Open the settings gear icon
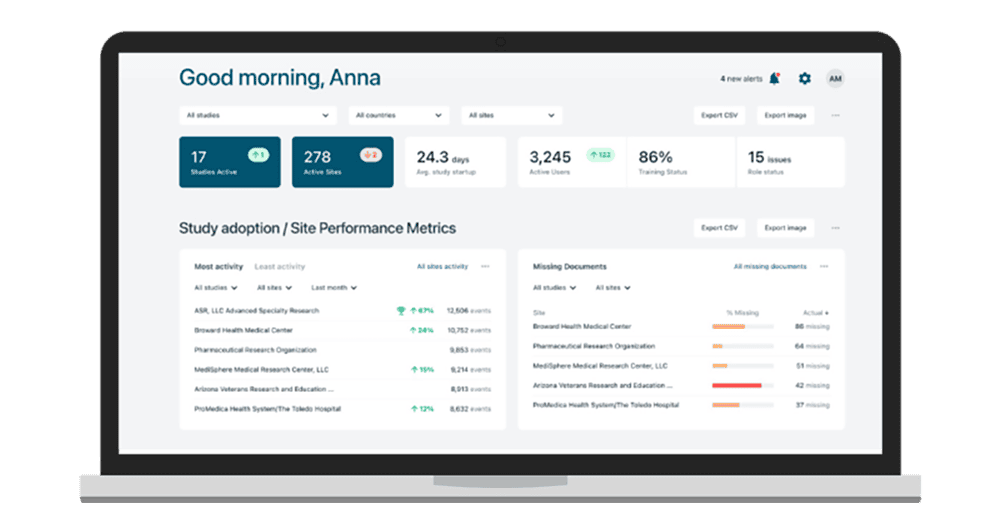This screenshot has height=519, width=1000. tap(805, 78)
